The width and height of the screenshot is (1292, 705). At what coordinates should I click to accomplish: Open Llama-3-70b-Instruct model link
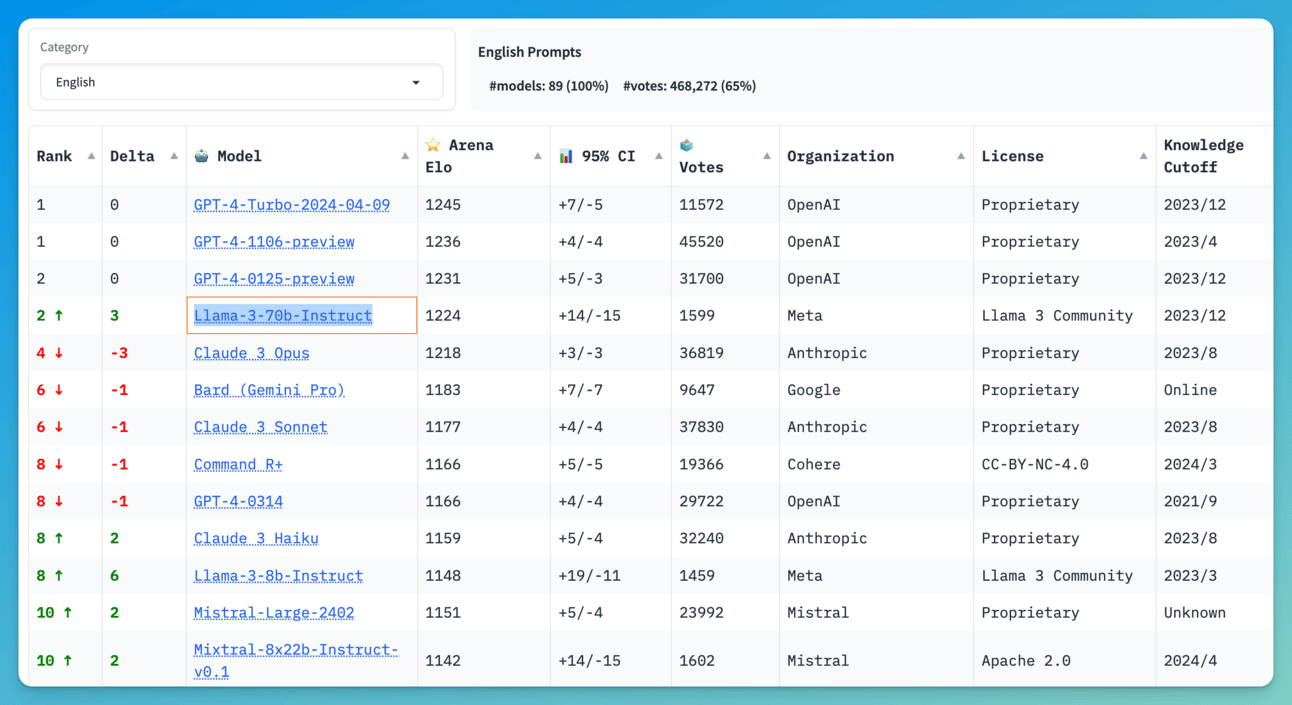point(283,316)
